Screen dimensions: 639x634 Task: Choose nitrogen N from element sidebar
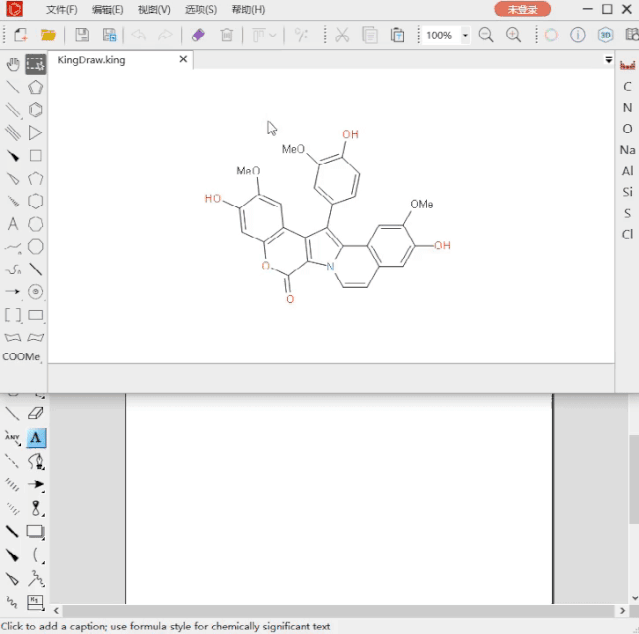click(627, 108)
